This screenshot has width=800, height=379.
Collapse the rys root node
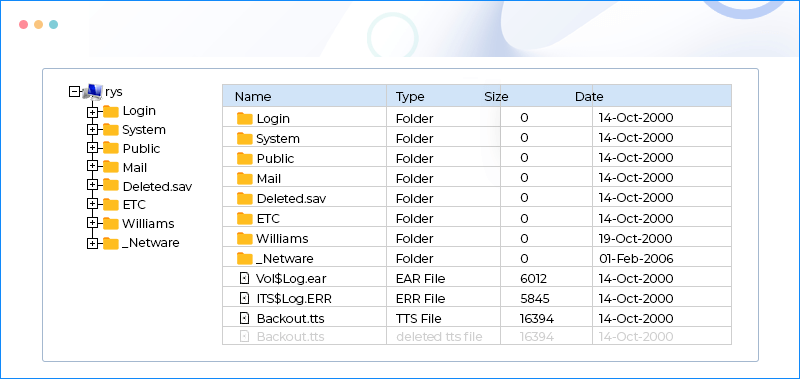(74, 92)
